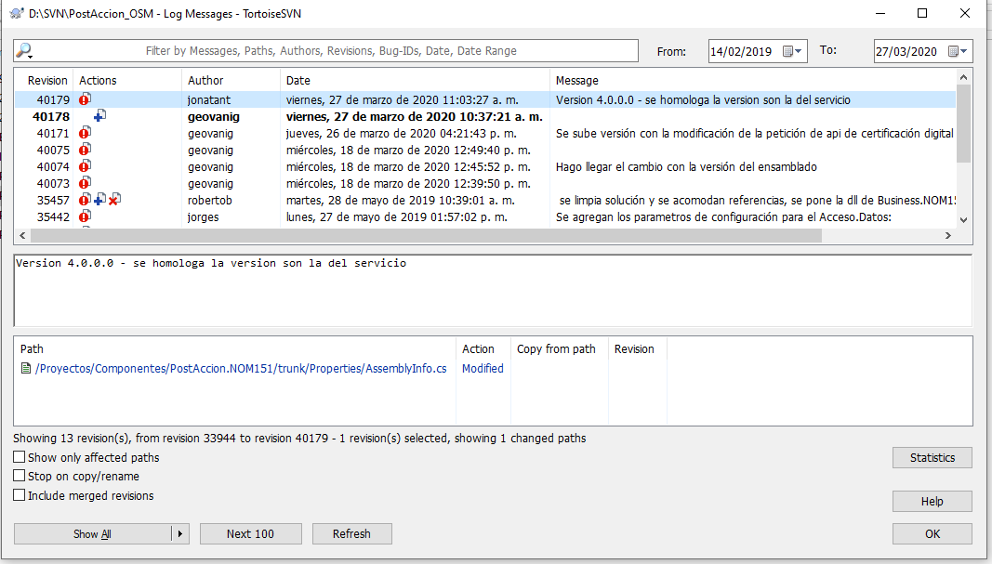This screenshot has width=992, height=564.
Task: Click the added icon on revision 40178
Action: pyautogui.click(x=100, y=117)
